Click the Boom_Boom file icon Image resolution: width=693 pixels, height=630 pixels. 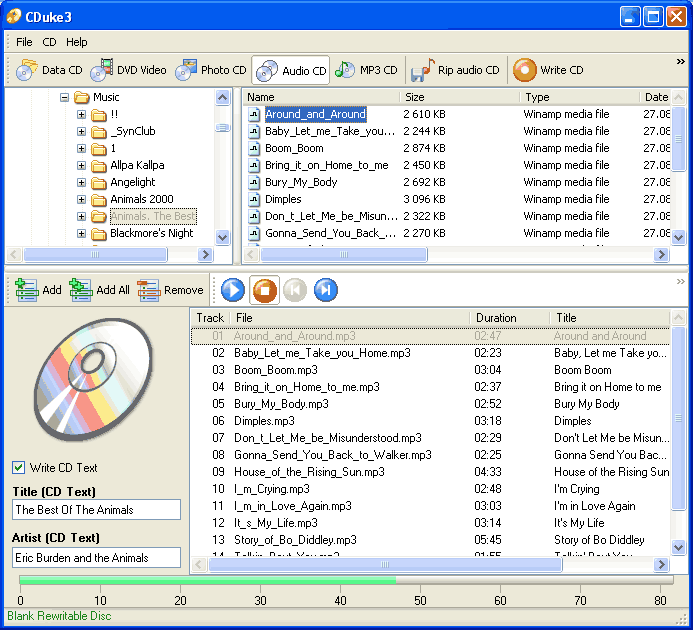254,149
